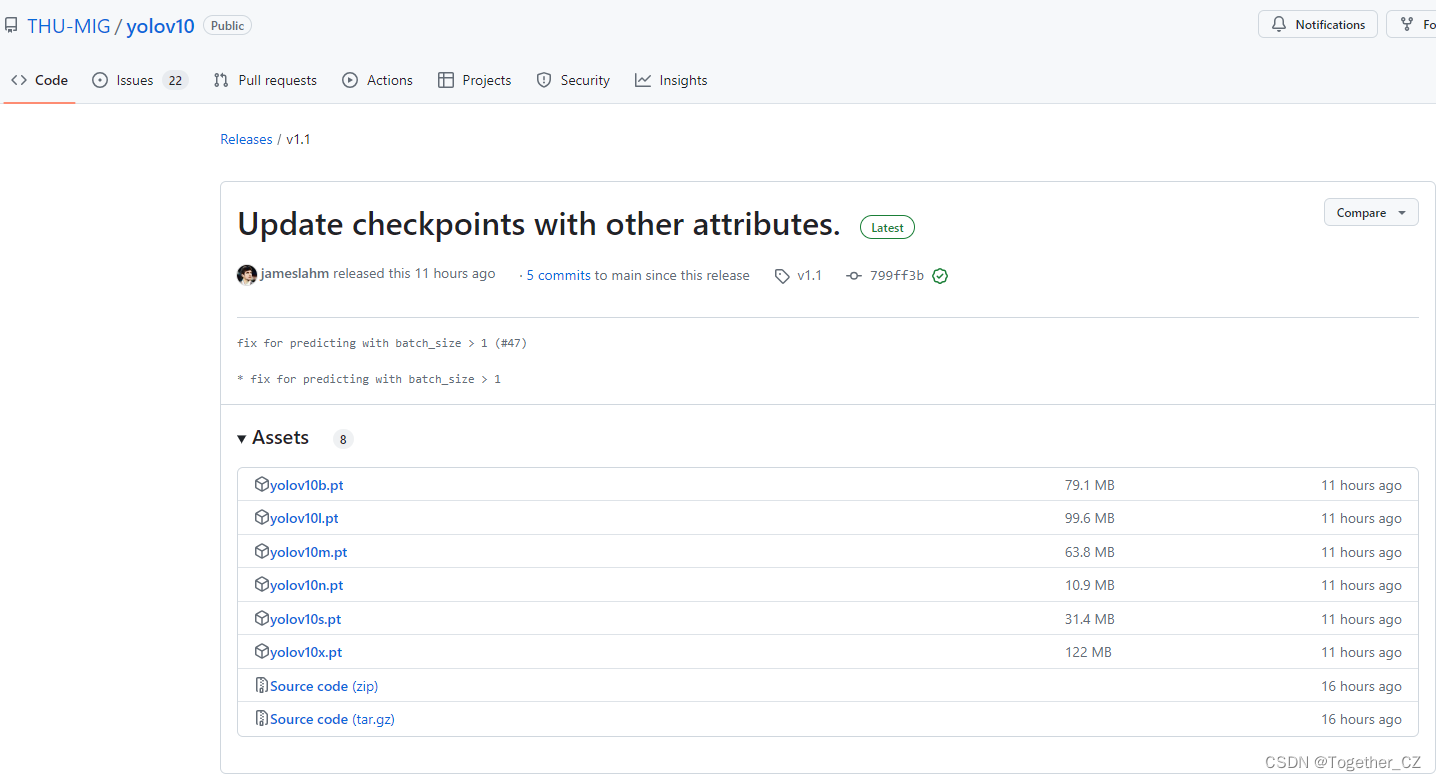1436x781 pixels.
Task: Click file icon beside Source code (tar.gz)
Action: 262,718
